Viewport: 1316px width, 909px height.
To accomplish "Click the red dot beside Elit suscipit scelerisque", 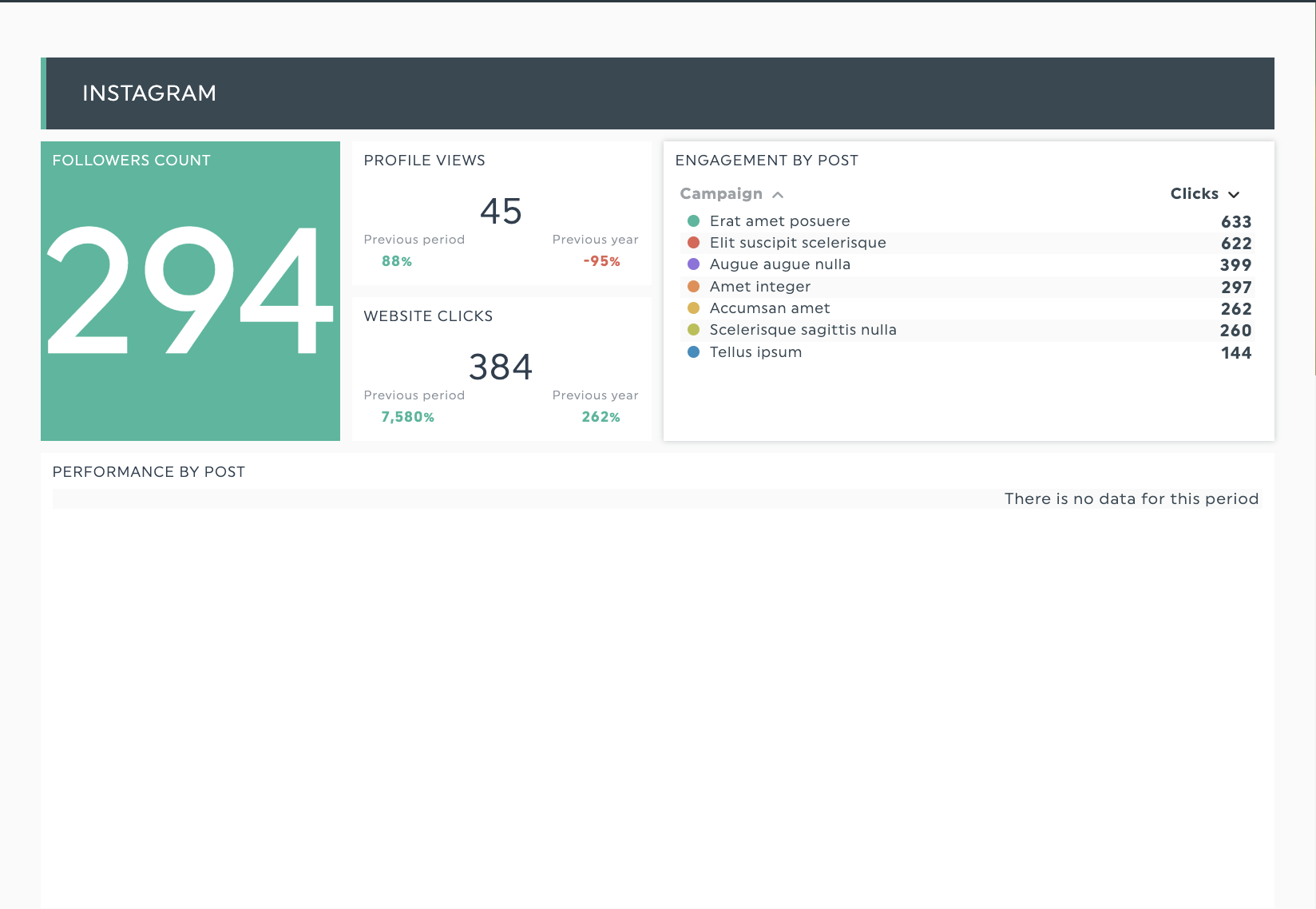I will 693,243.
